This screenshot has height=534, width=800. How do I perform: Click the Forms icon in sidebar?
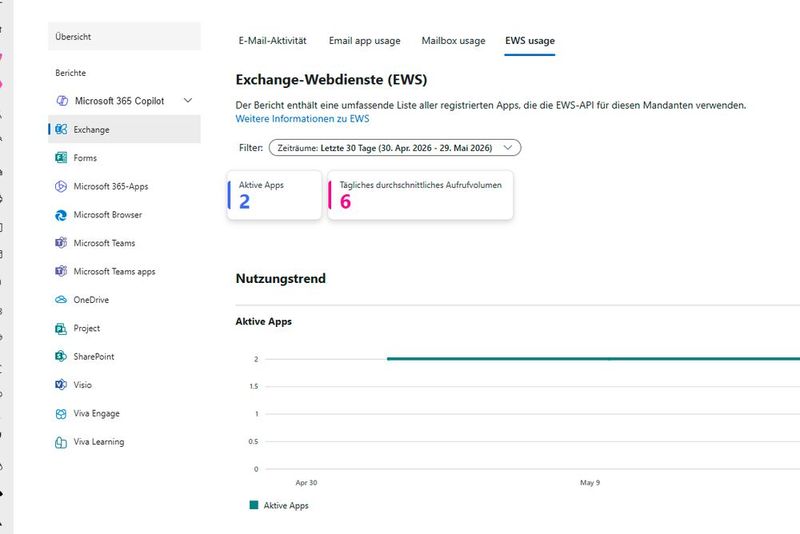[61, 158]
